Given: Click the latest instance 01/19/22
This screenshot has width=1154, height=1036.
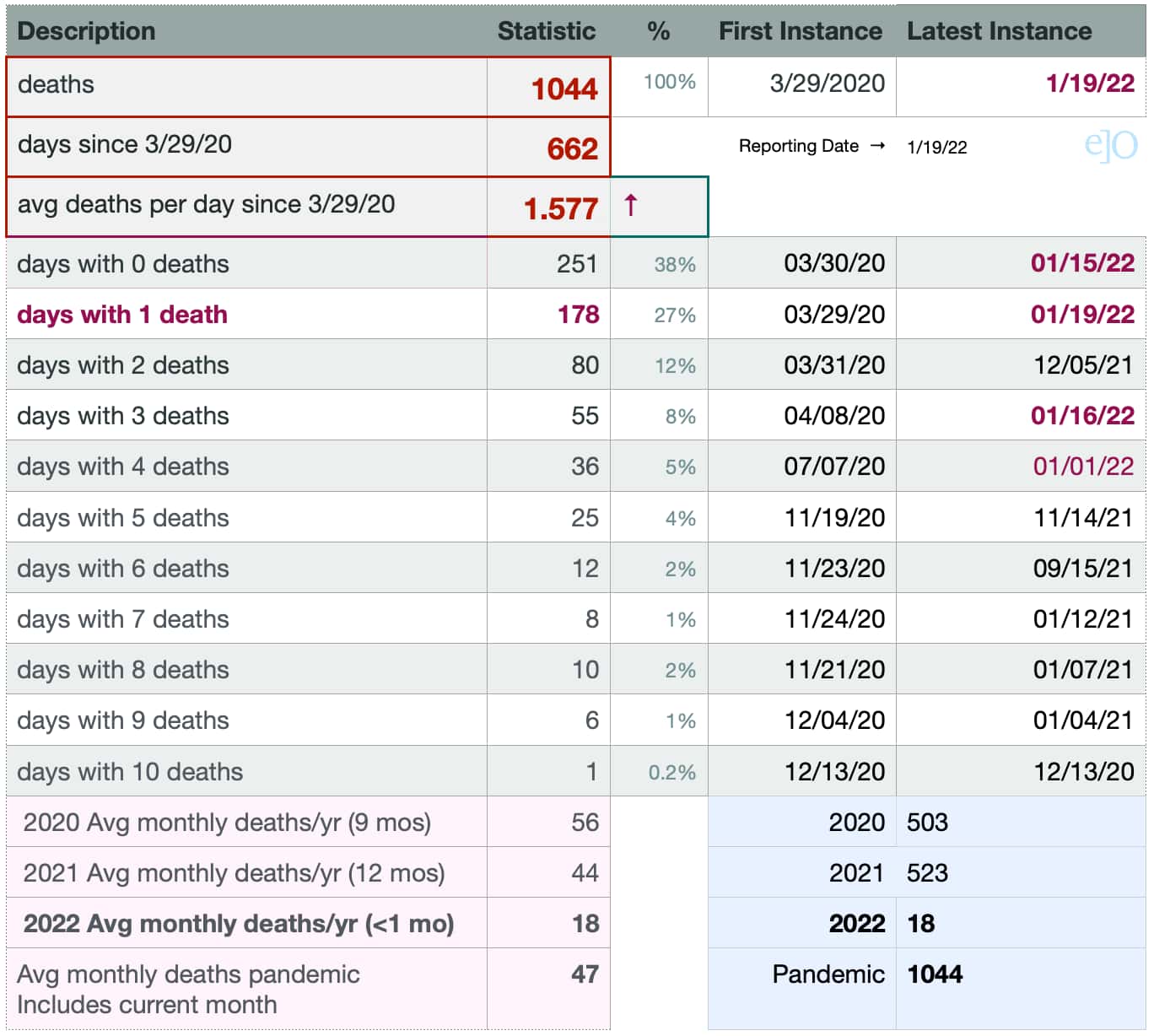Looking at the screenshot, I should [x=1082, y=315].
